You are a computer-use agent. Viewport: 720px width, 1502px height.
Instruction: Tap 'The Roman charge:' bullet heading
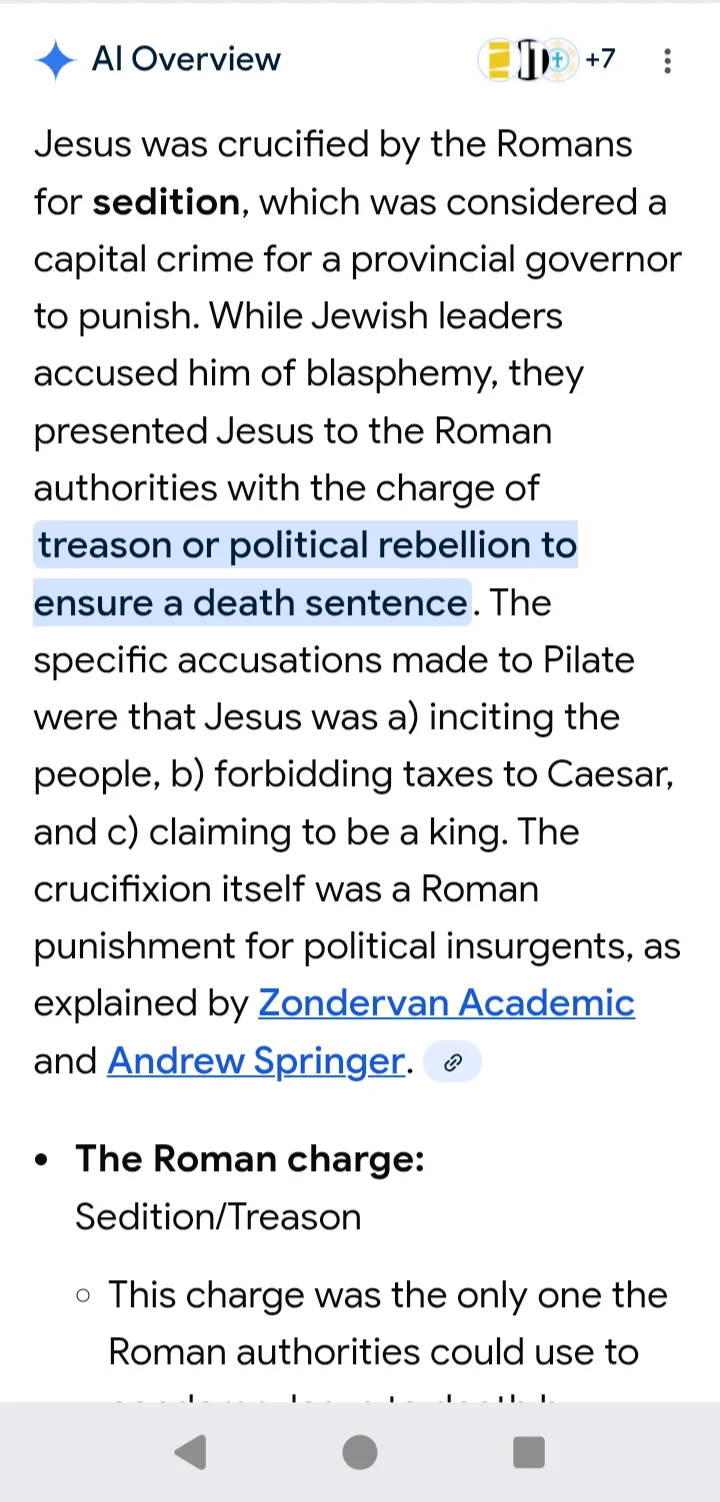(x=250, y=1159)
